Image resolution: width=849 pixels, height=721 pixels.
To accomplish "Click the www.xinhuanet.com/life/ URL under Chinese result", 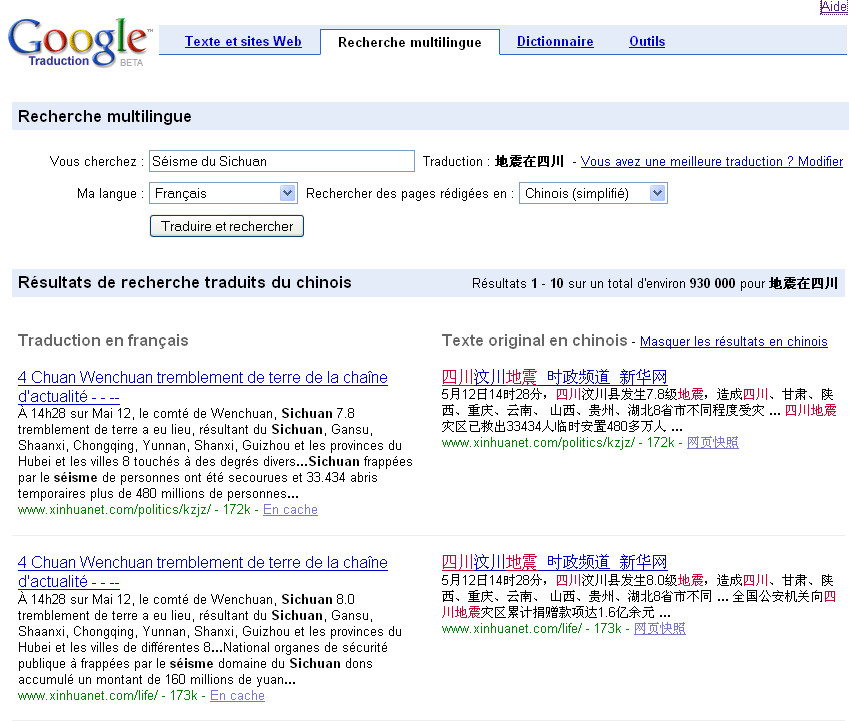I will pyautogui.click(x=512, y=628).
